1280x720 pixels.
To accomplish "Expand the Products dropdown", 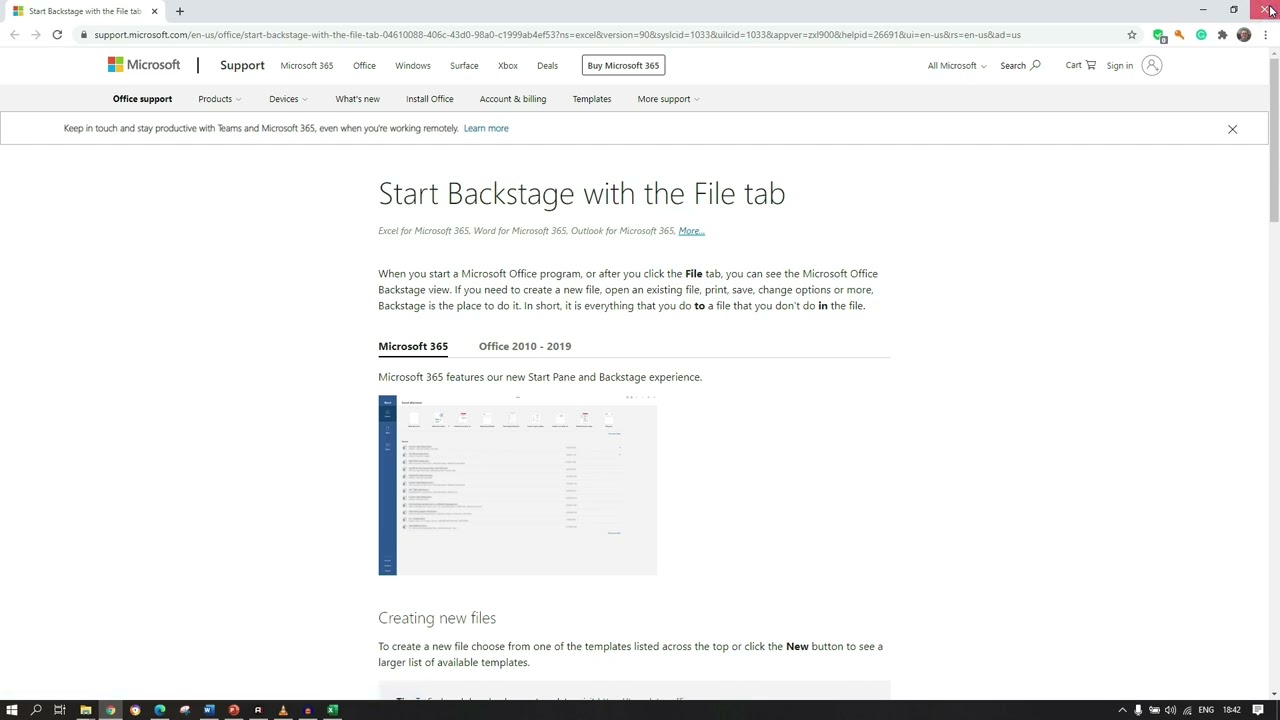I will pos(219,99).
